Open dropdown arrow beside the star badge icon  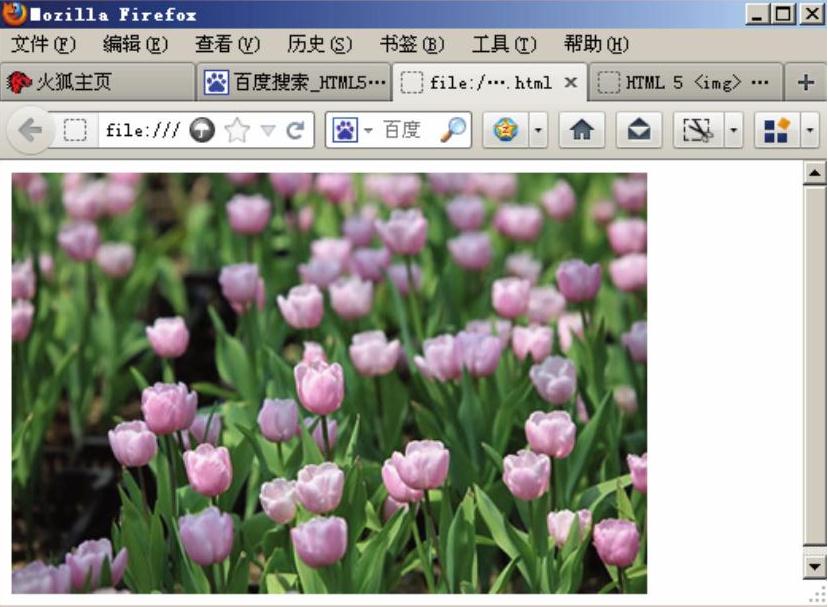click(538, 130)
